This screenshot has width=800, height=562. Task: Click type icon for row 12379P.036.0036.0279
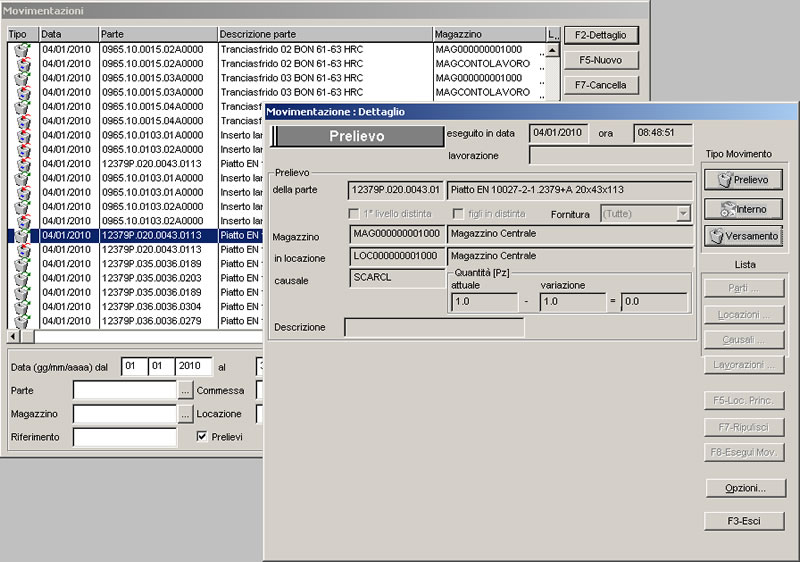tap(22, 320)
